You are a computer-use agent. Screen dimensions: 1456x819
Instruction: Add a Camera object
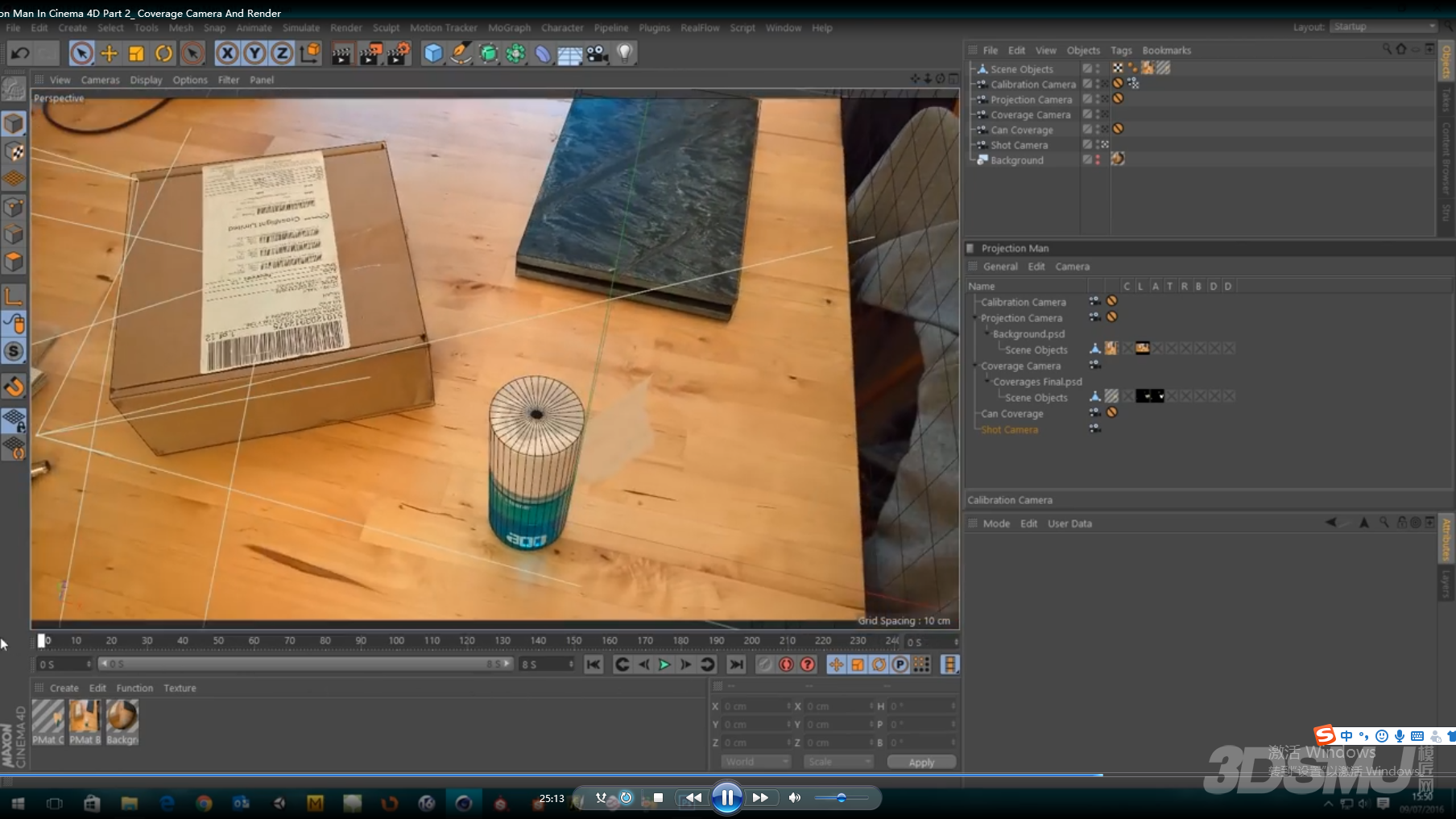(598, 53)
